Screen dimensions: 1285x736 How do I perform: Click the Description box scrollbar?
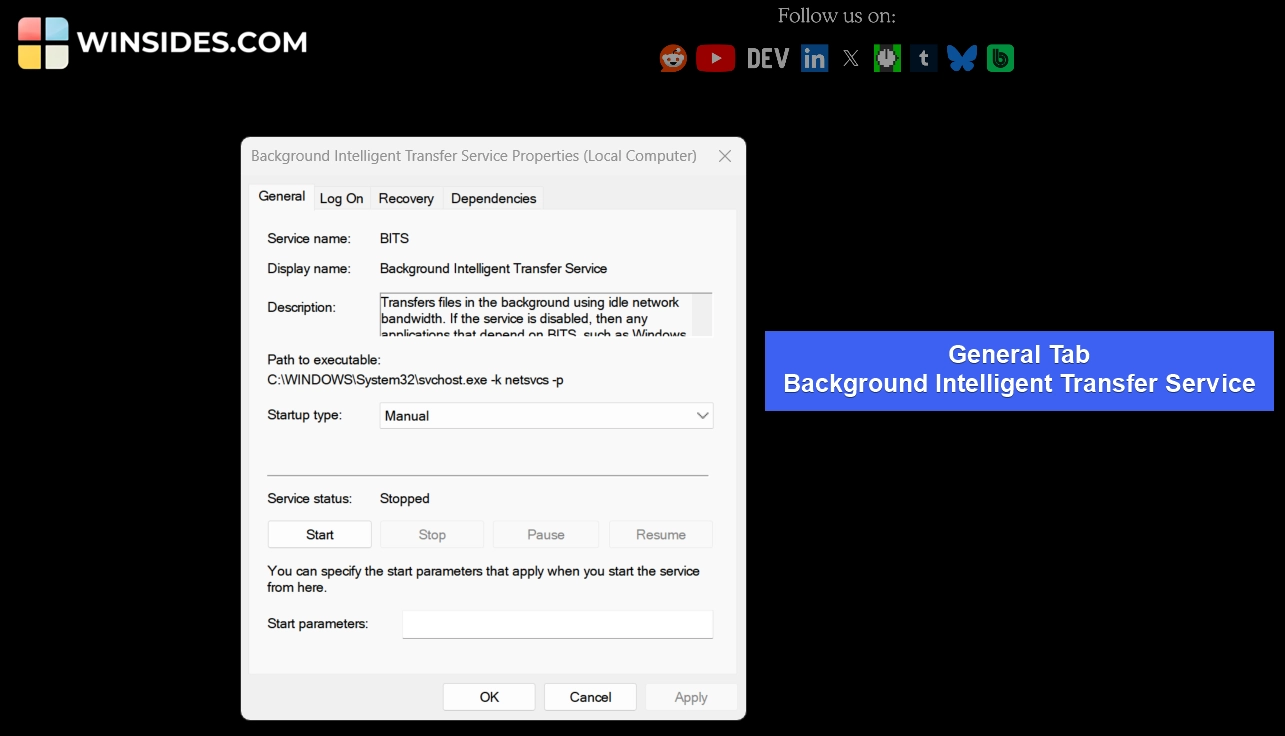[x=702, y=314]
